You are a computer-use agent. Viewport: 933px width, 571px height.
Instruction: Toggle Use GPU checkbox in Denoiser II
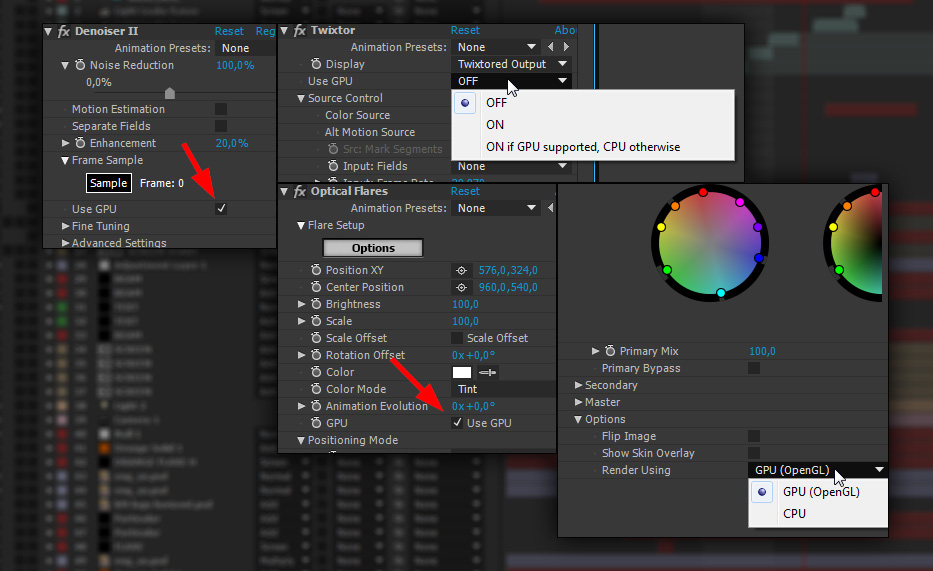click(221, 209)
